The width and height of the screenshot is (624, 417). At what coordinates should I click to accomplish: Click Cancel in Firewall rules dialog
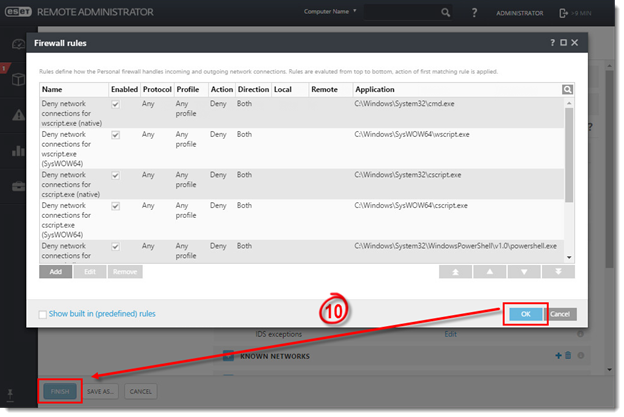point(560,314)
